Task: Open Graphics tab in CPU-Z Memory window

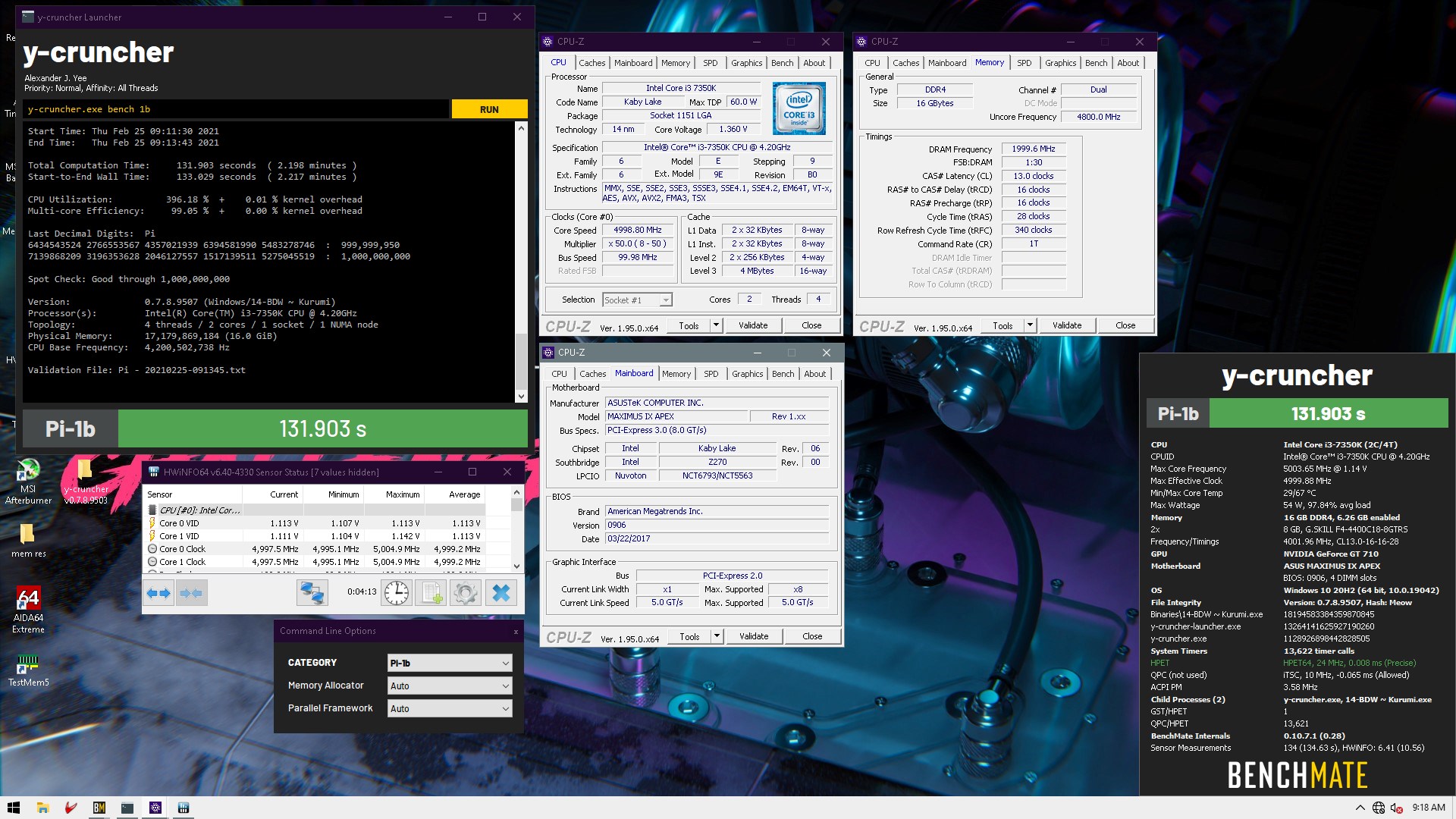Action: 1060,63
